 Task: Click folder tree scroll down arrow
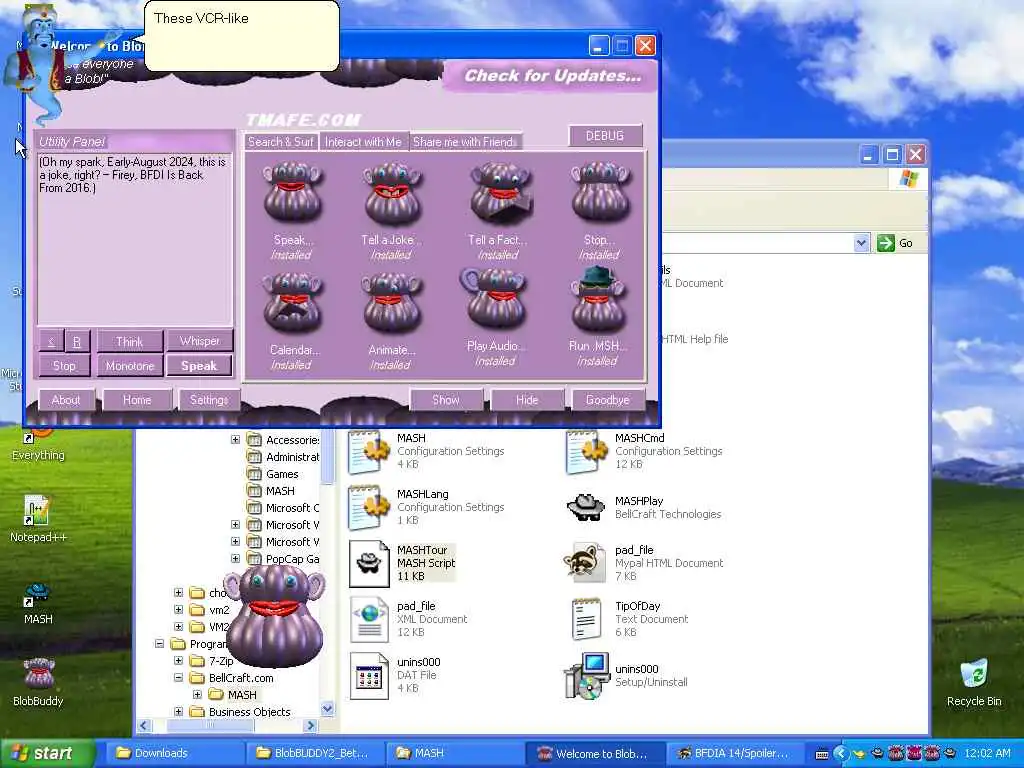328,709
